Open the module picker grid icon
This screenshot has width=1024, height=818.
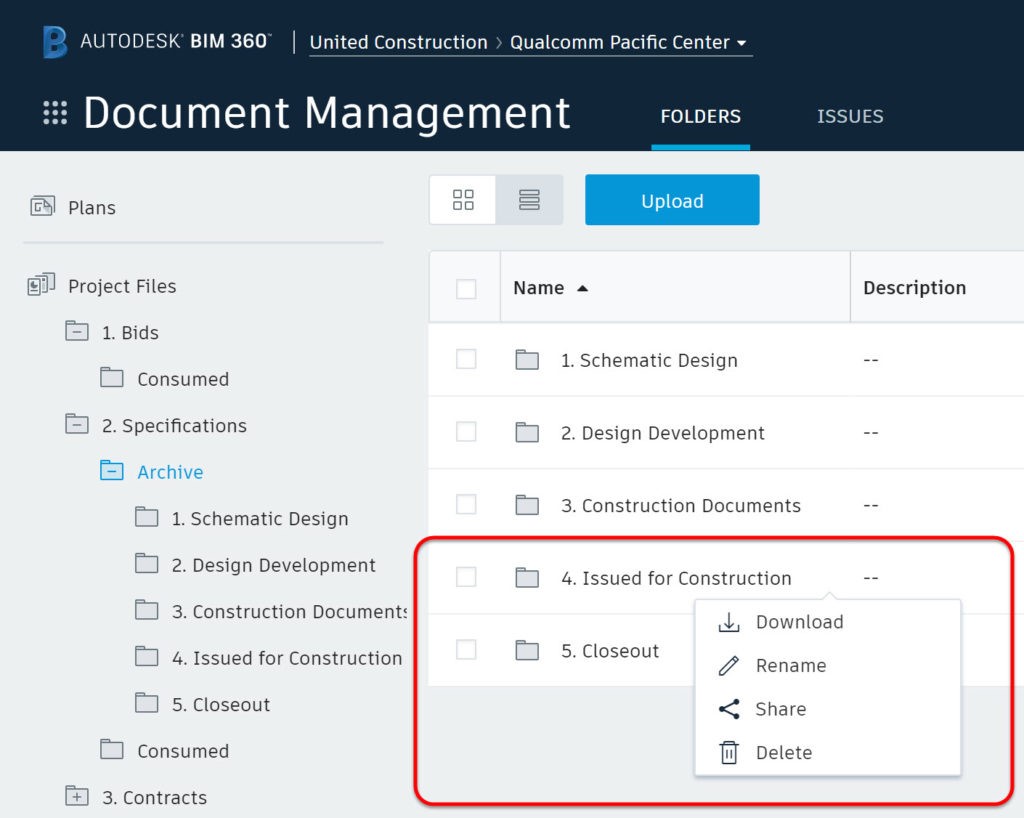pos(55,112)
